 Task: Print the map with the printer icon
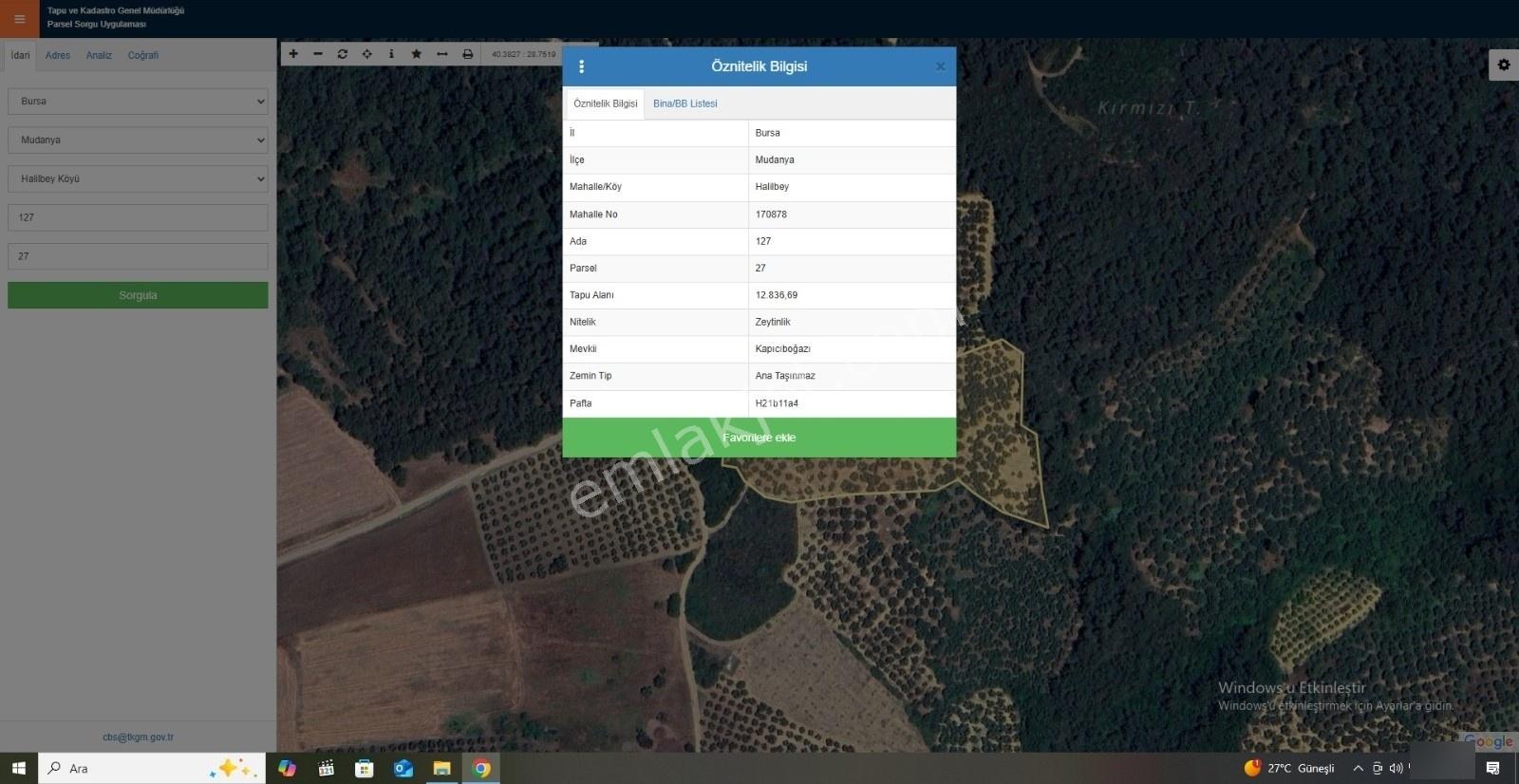[468, 54]
